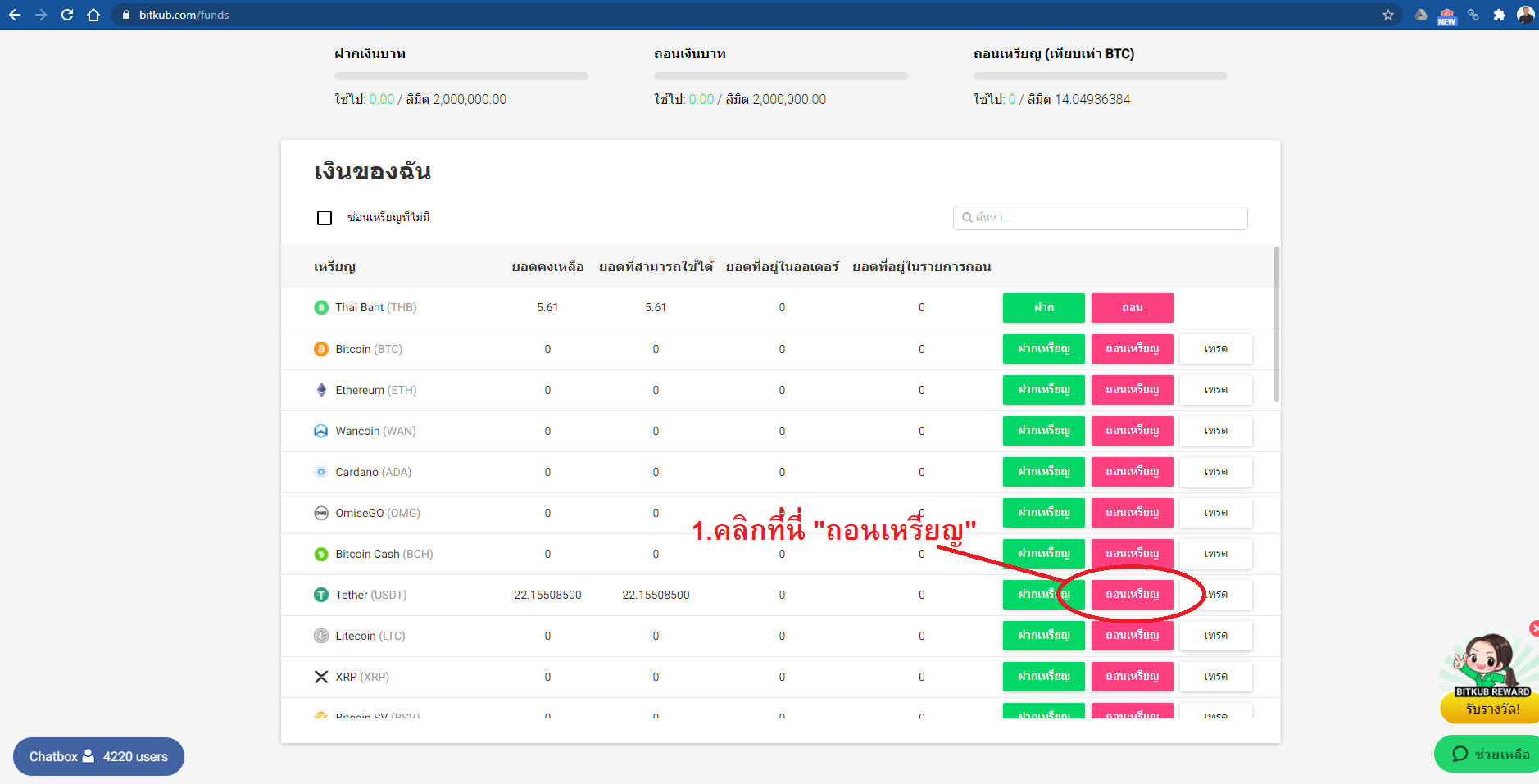Open trade for Litecoin (LTC)
The width and height of the screenshot is (1539, 784).
coord(1216,636)
